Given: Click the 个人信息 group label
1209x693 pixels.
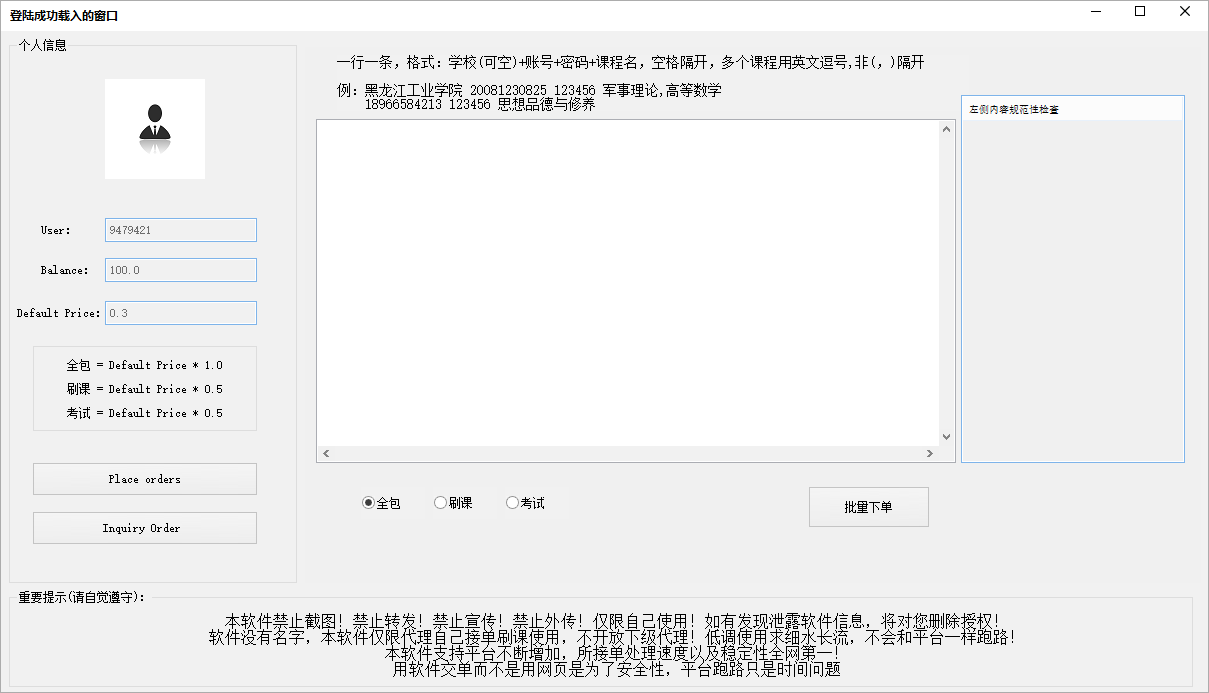Looking at the screenshot, I should click(x=43, y=45).
